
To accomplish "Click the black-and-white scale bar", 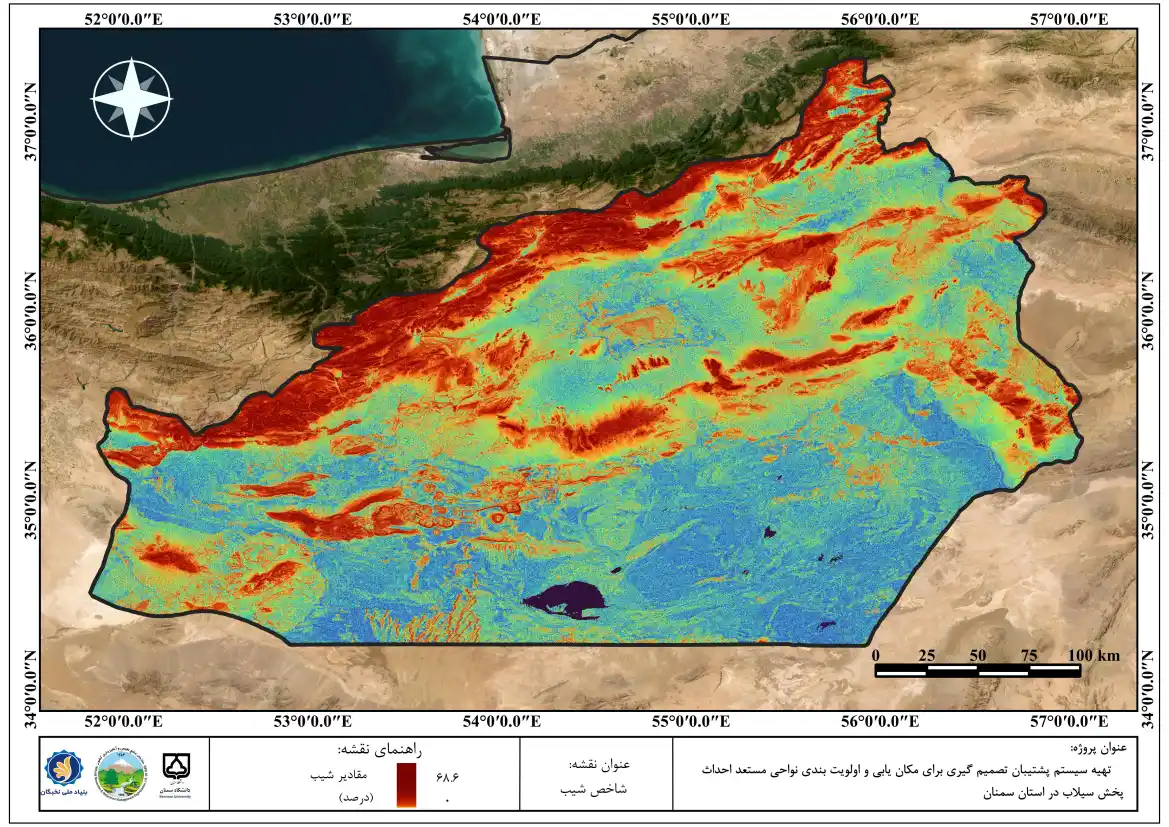I will click(x=977, y=671).
